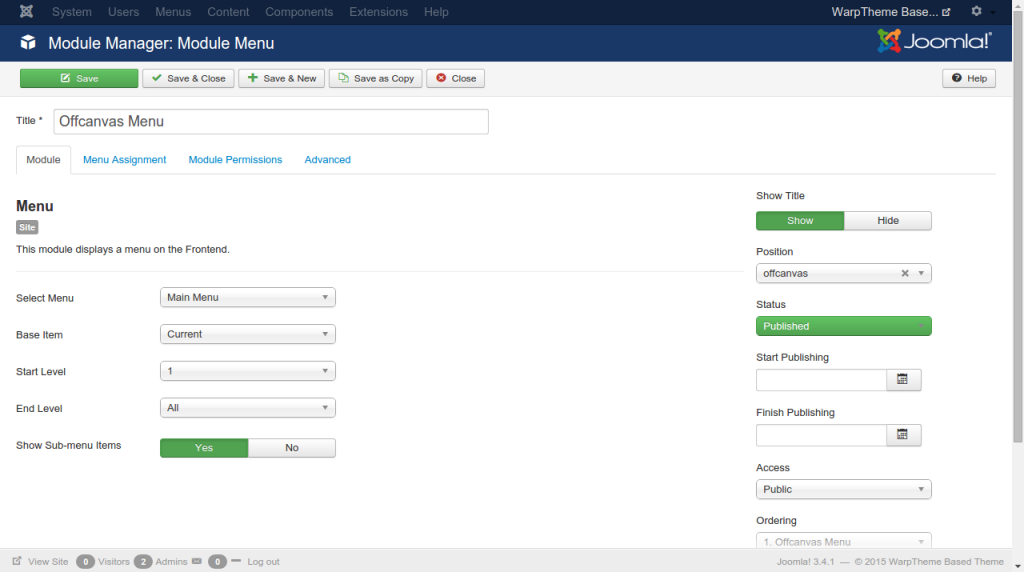The width and height of the screenshot is (1024, 572).
Task: Click Save as Copy button
Action: [x=375, y=78]
